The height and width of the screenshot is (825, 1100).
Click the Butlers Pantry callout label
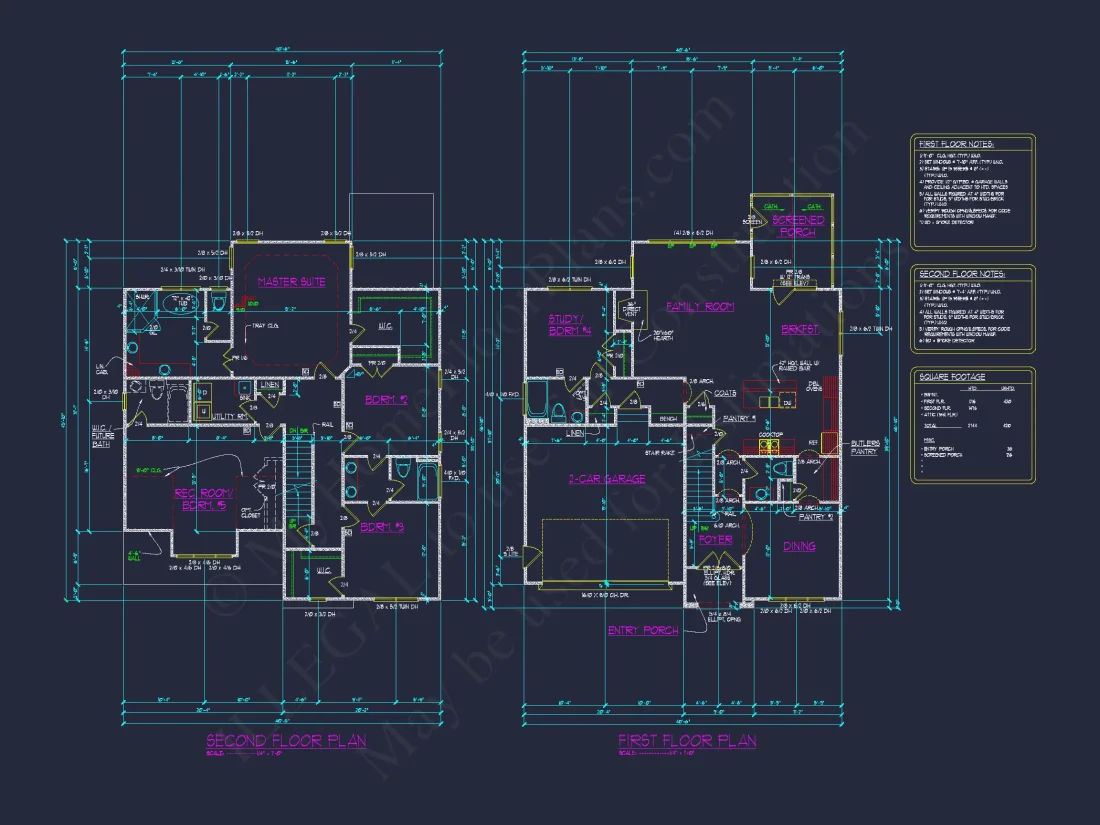coord(864,445)
